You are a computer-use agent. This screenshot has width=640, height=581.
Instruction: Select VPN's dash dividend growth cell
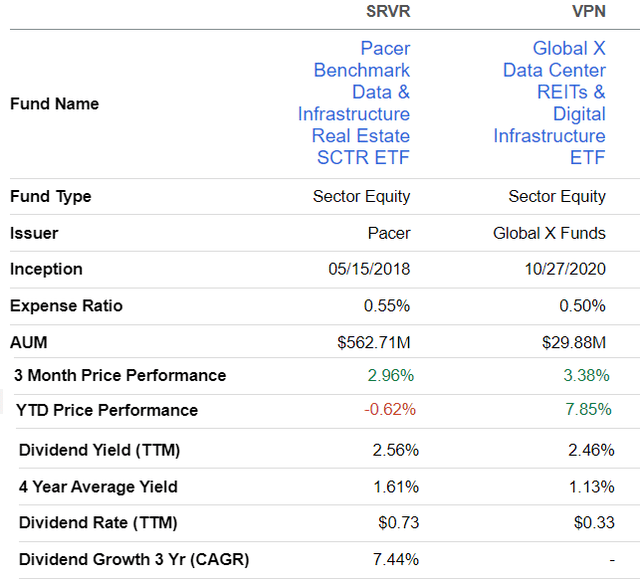[x=612, y=560]
